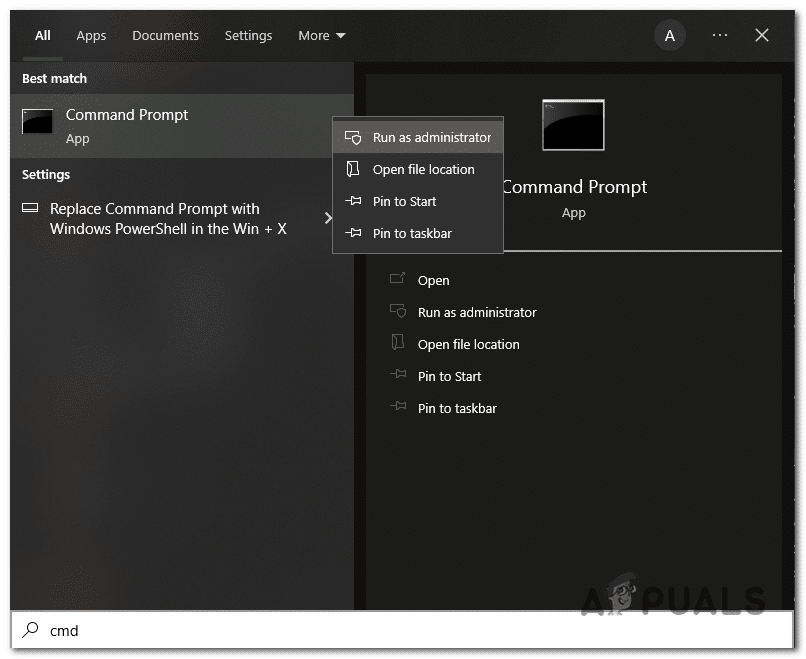Click the folder icon beside Open file location

coord(354,169)
